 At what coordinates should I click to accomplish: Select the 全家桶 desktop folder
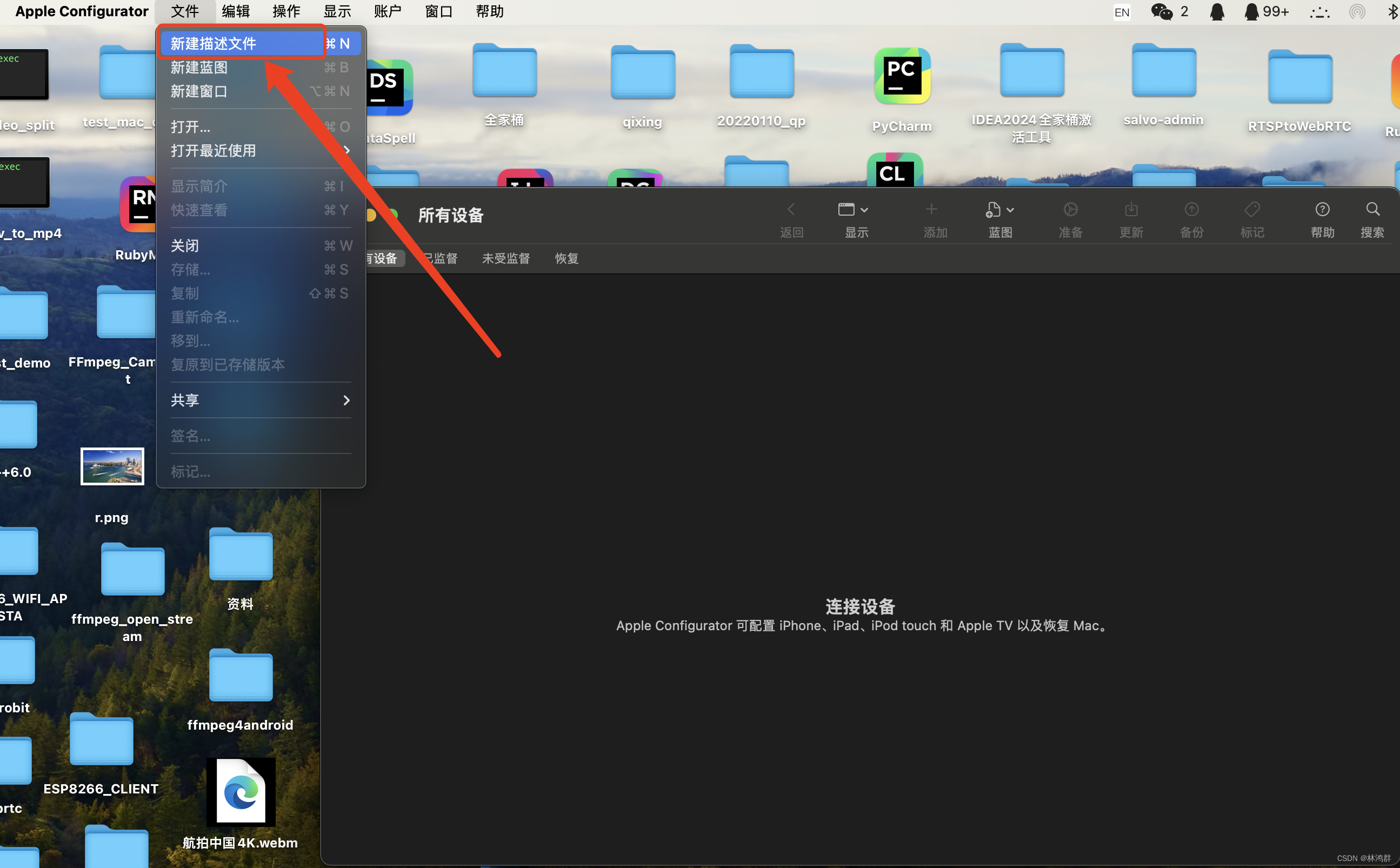[504, 71]
